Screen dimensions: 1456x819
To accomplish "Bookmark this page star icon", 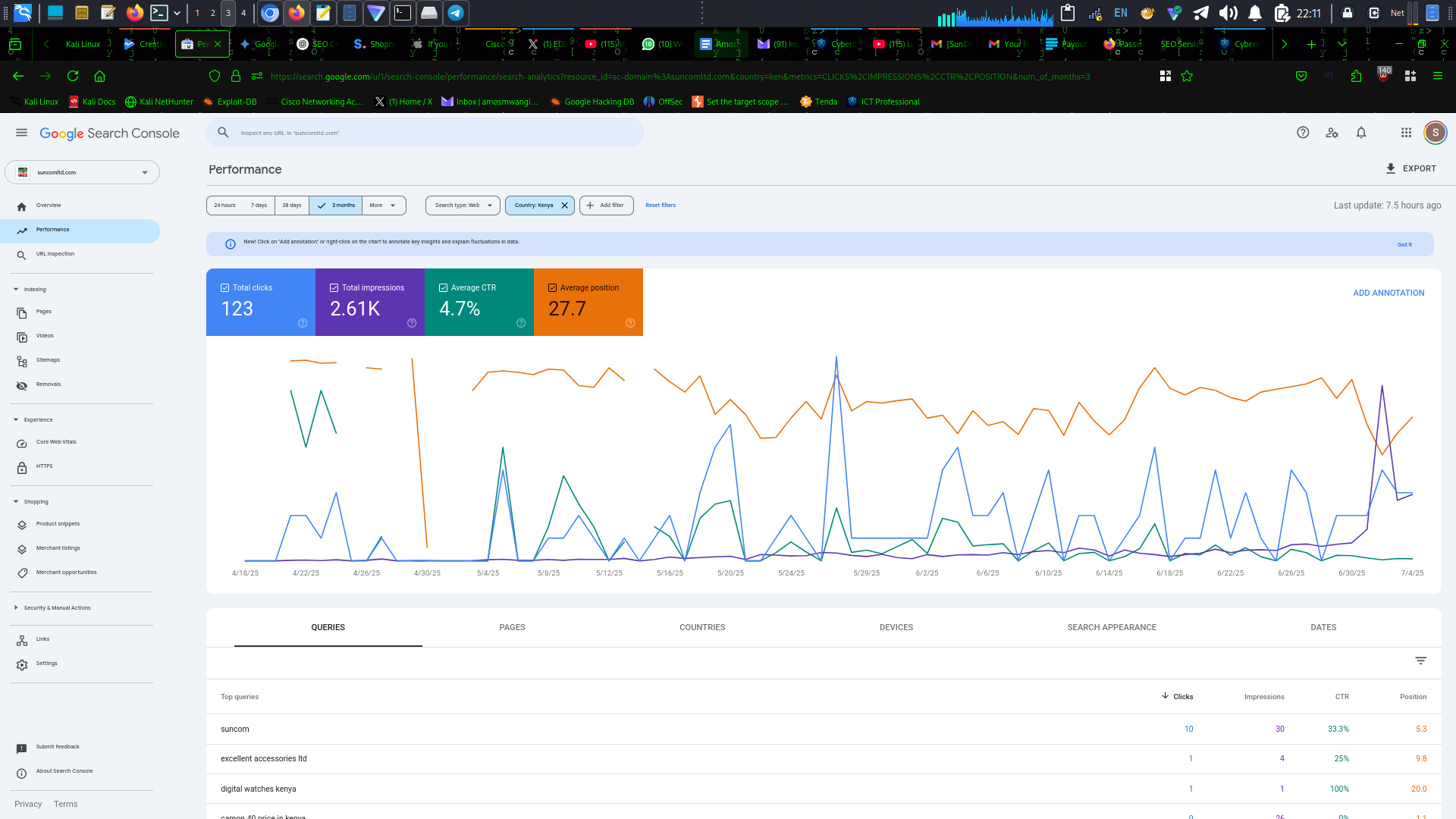I will (x=1187, y=76).
